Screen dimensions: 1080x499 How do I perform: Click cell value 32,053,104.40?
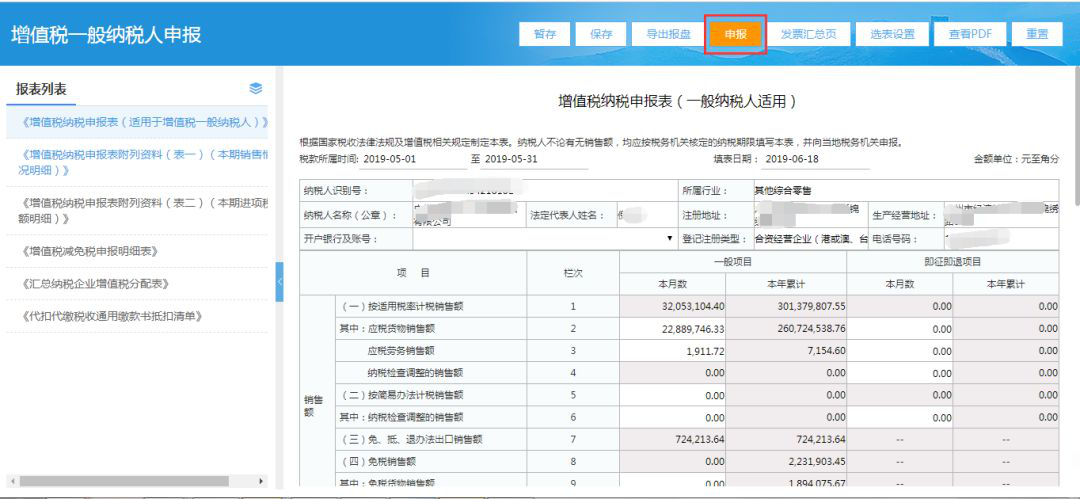click(x=672, y=306)
